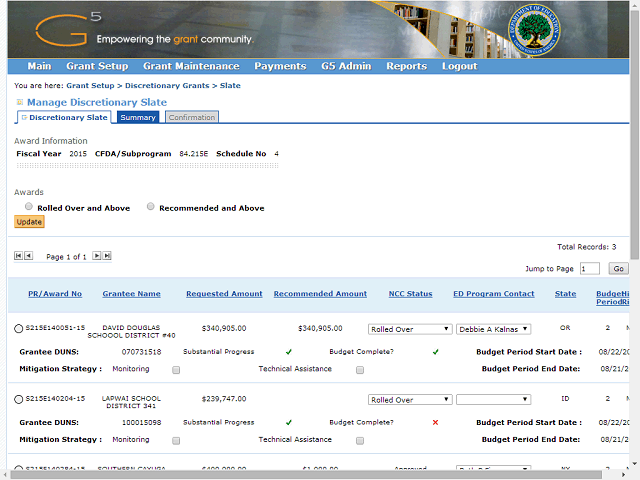Screen dimensions: 640x480
Task: Click Slate breadcrumb link
Action: (230, 86)
